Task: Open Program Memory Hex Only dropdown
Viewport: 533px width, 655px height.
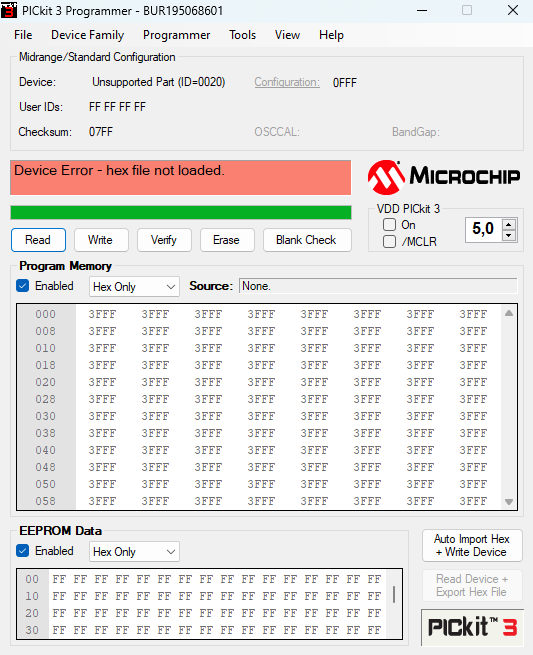Action: click(x=134, y=287)
